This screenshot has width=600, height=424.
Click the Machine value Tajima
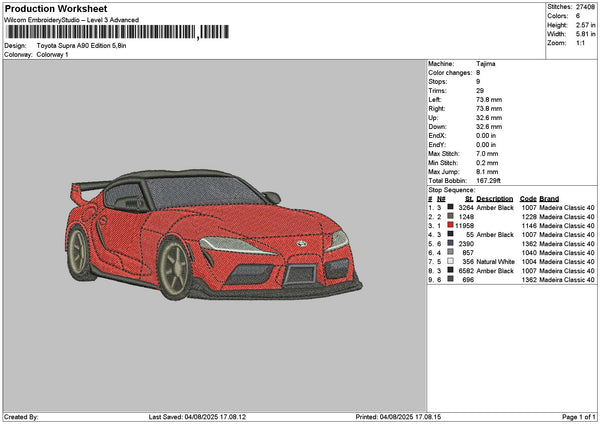click(x=486, y=63)
